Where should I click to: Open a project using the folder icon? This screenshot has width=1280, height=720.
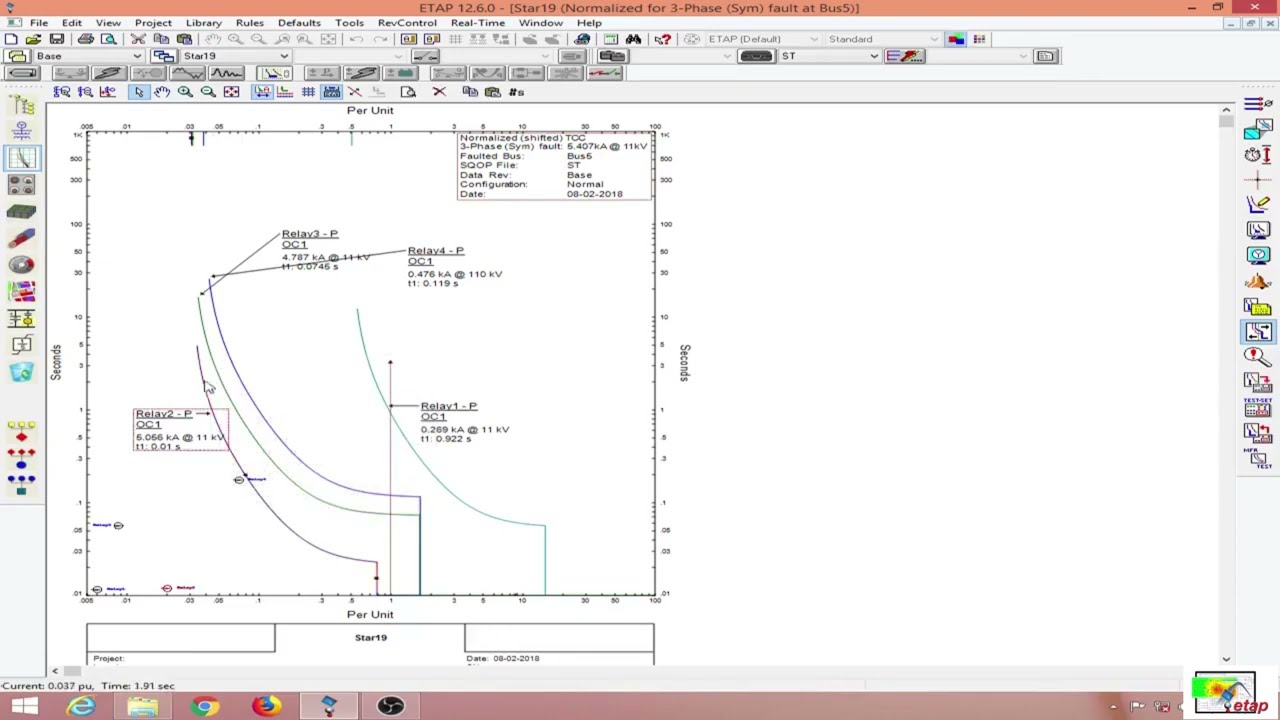coord(33,39)
